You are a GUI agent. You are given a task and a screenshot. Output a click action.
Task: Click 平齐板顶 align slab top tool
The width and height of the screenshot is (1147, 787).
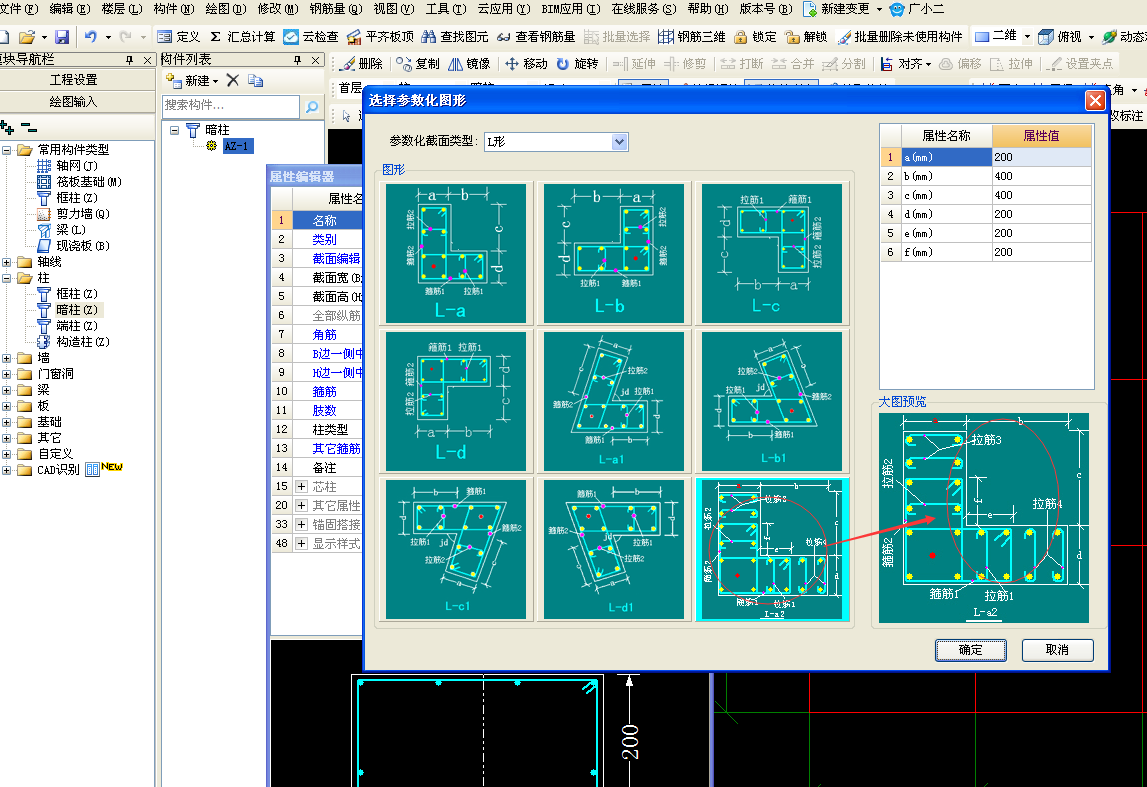(x=380, y=37)
